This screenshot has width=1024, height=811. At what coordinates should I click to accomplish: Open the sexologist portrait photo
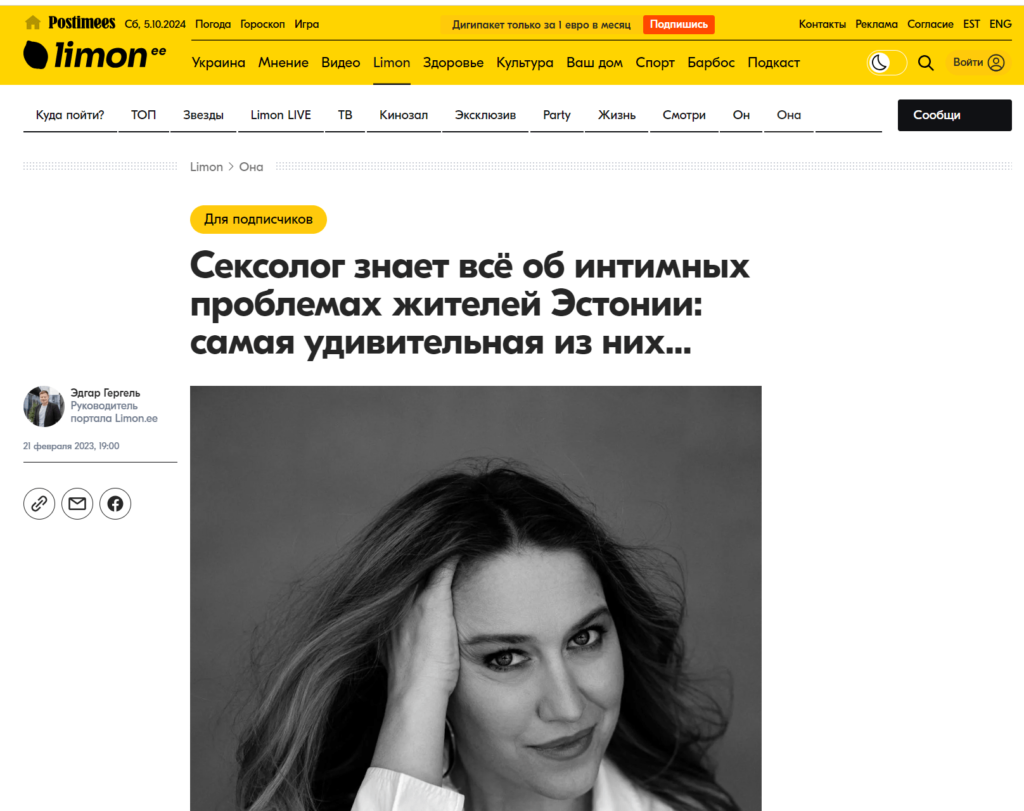(x=475, y=598)
